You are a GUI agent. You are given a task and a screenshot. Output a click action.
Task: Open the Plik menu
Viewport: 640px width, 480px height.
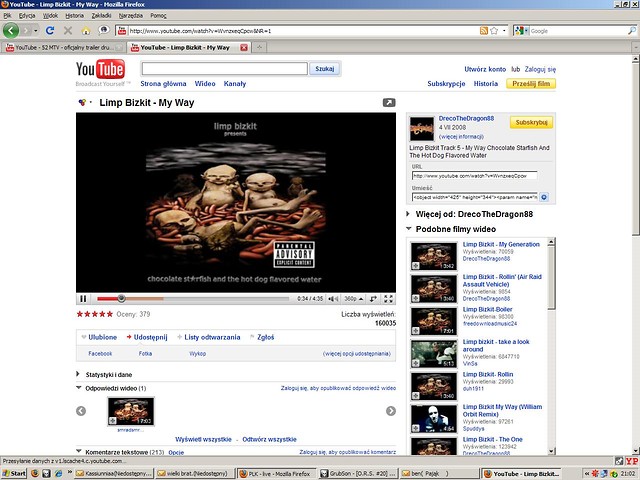(7, 16)
